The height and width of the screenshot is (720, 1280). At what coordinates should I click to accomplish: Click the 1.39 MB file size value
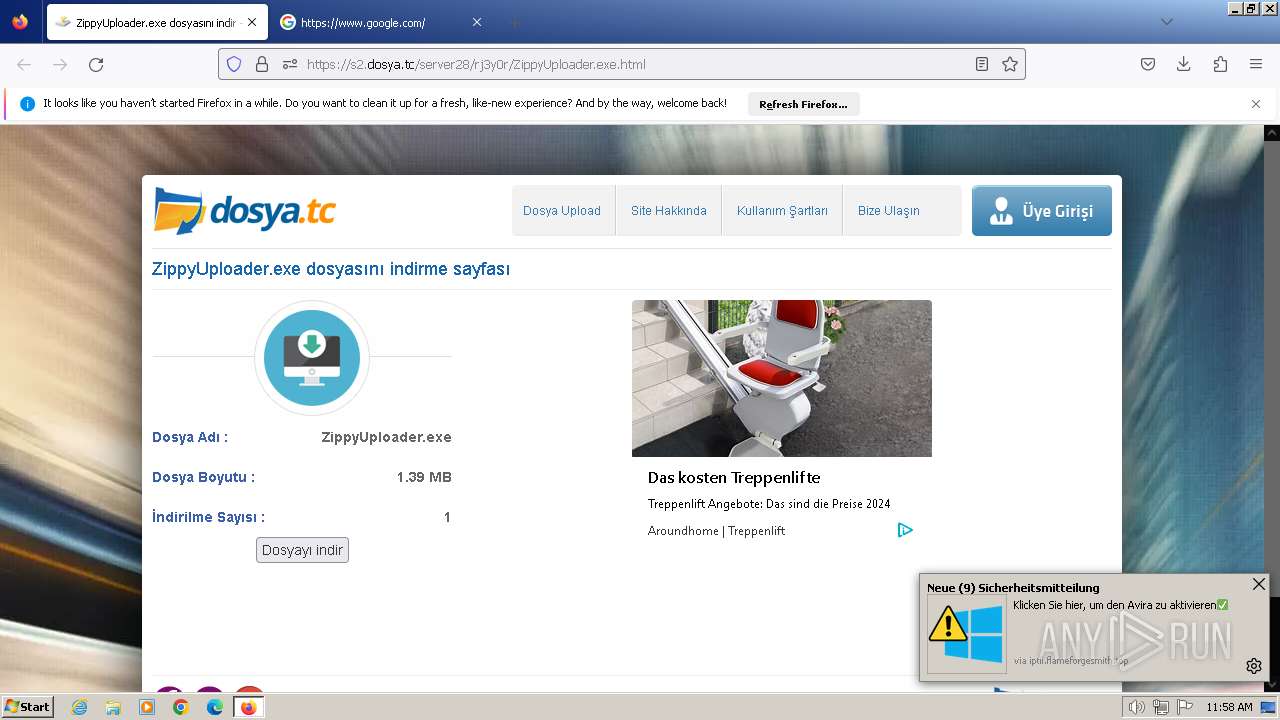(x=424, y=477)
